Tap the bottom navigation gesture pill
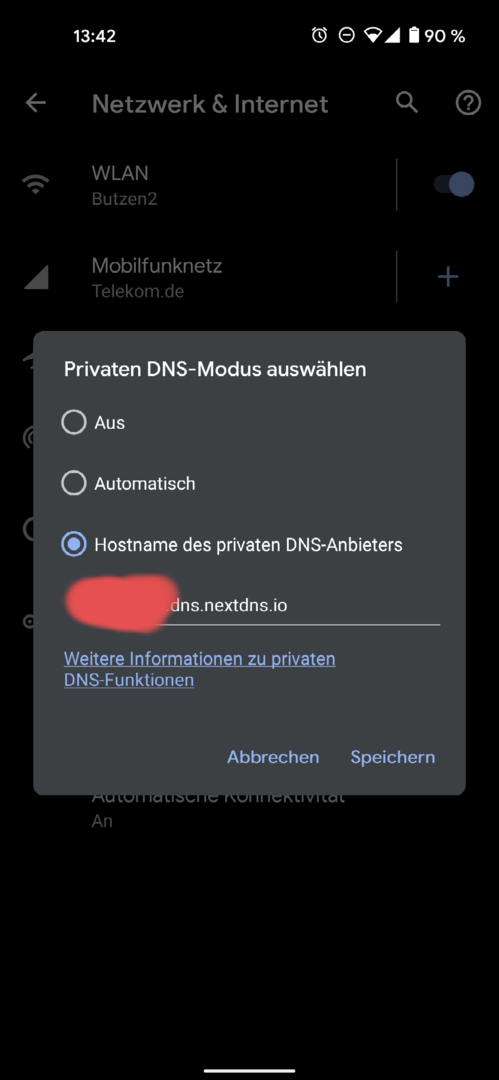 click(250, 1070)
